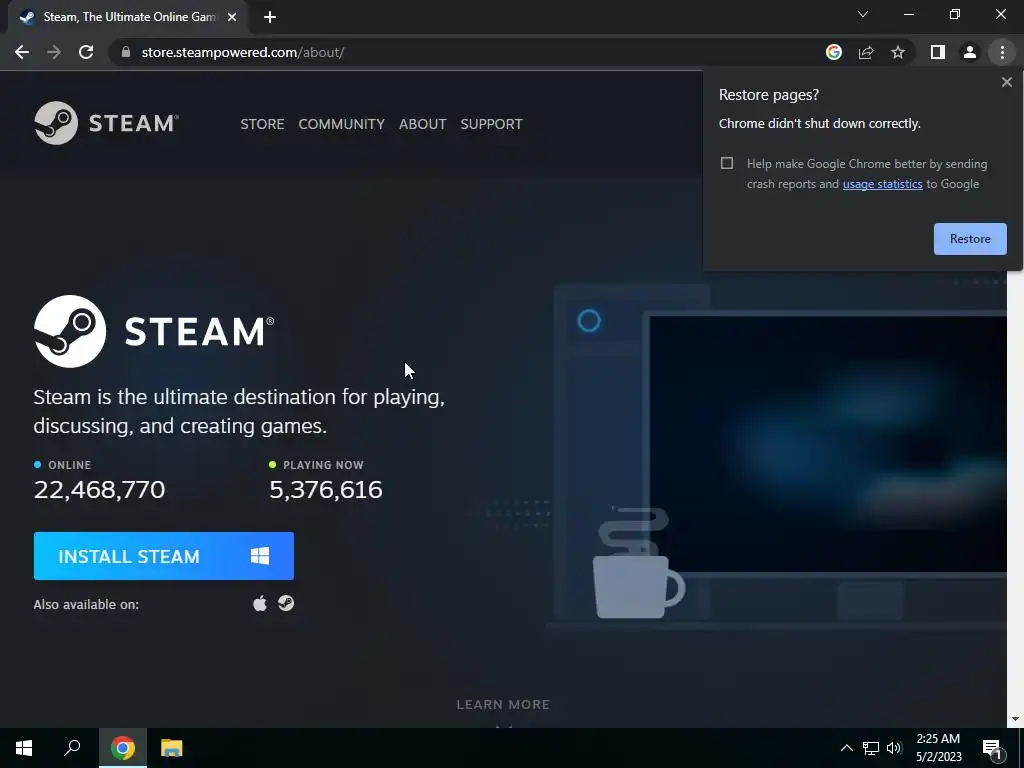Viewport: 1024px width, 768px height.
Task: Open a new browser tab
Action: click(270, 17)
